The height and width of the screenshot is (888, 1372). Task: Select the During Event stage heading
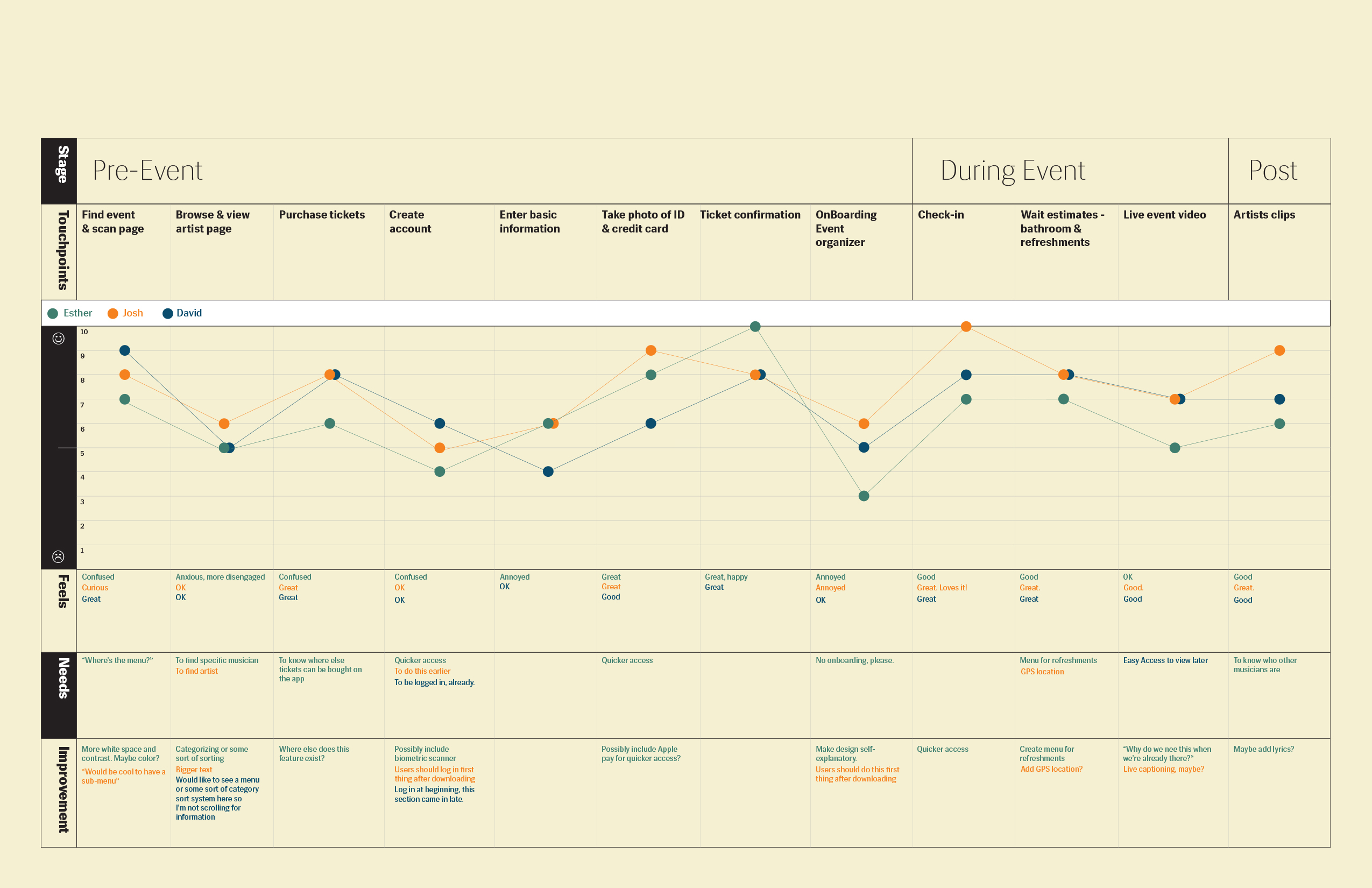click(1012, 171)
